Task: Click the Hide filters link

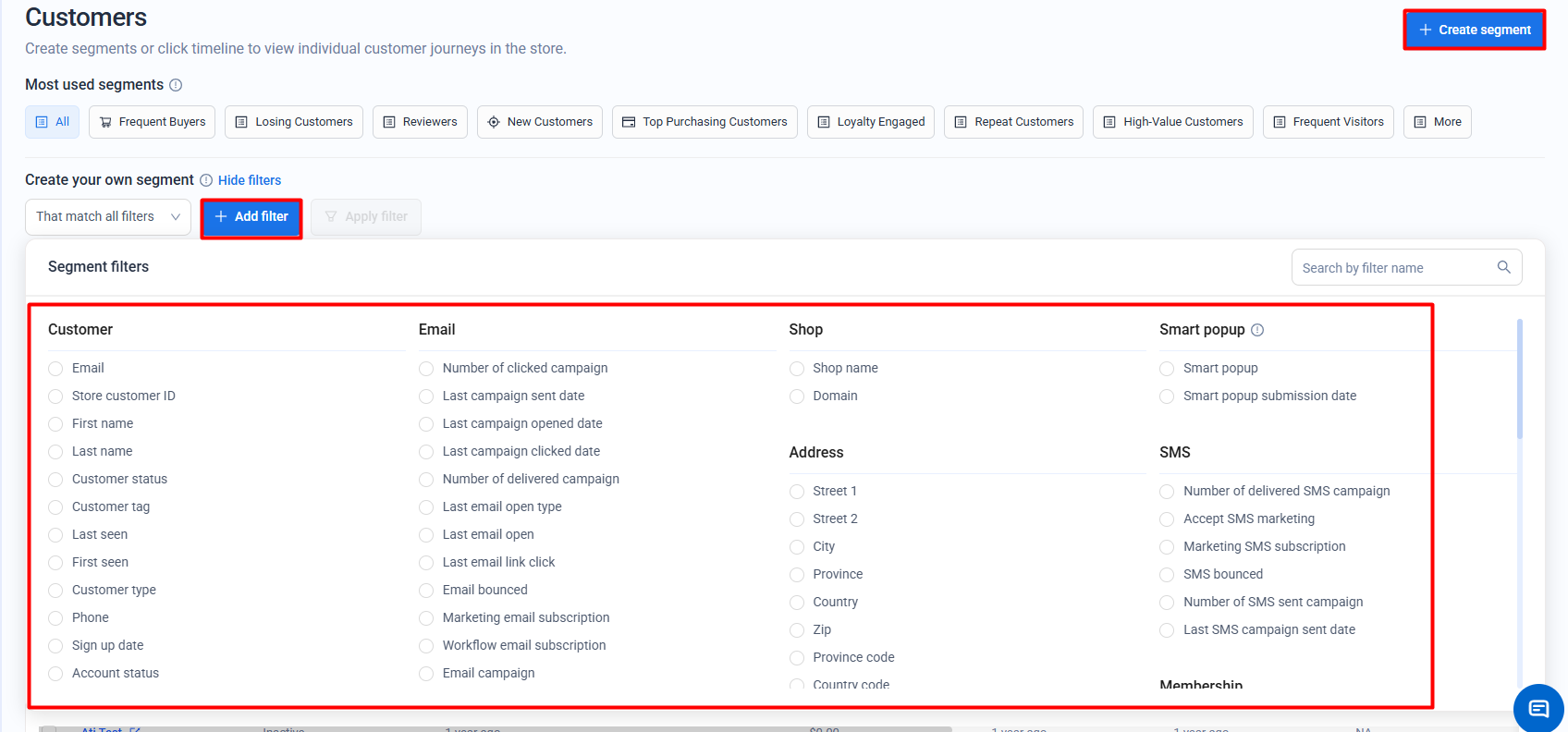Action: tap(250, 180)
